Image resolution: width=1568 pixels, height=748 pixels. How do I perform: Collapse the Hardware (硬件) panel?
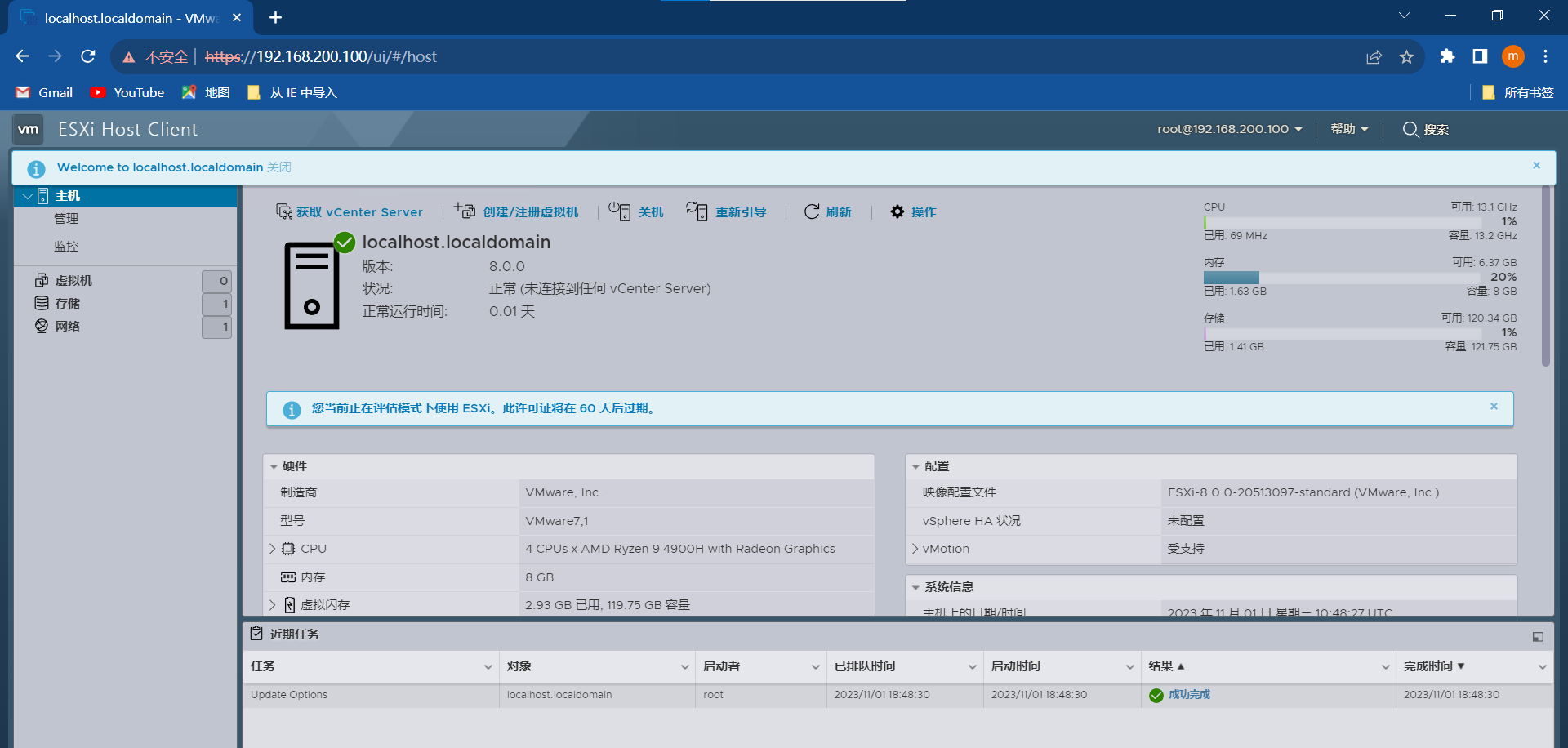point(274,466)
